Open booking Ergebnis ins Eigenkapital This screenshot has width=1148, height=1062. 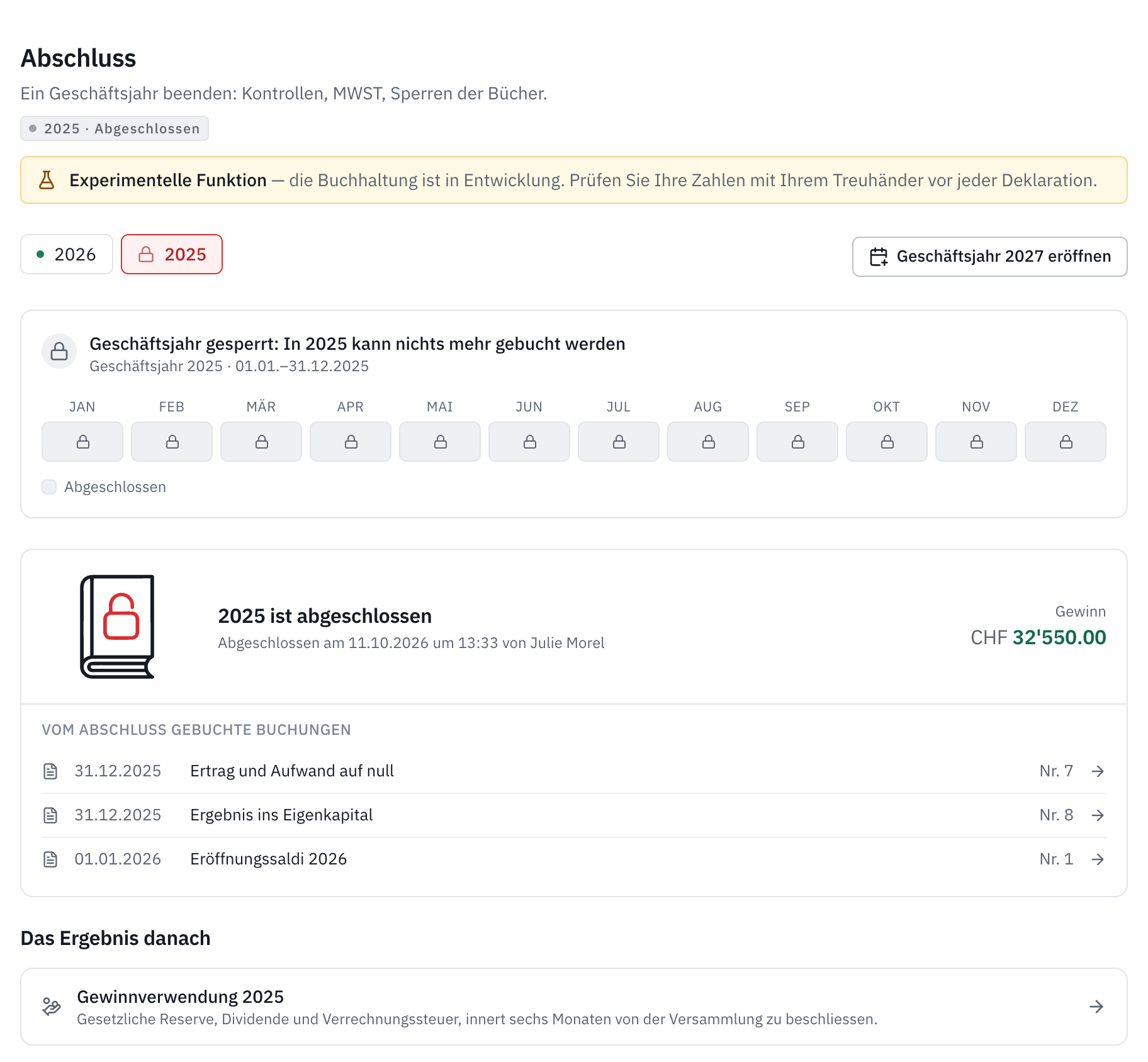[x=574, y=815]
